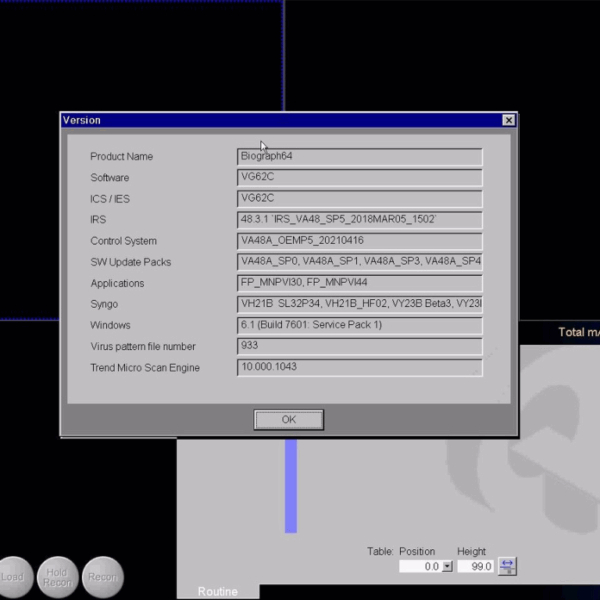Click the Table Position value field
600x600 pixels.
[x=419, y=566]
